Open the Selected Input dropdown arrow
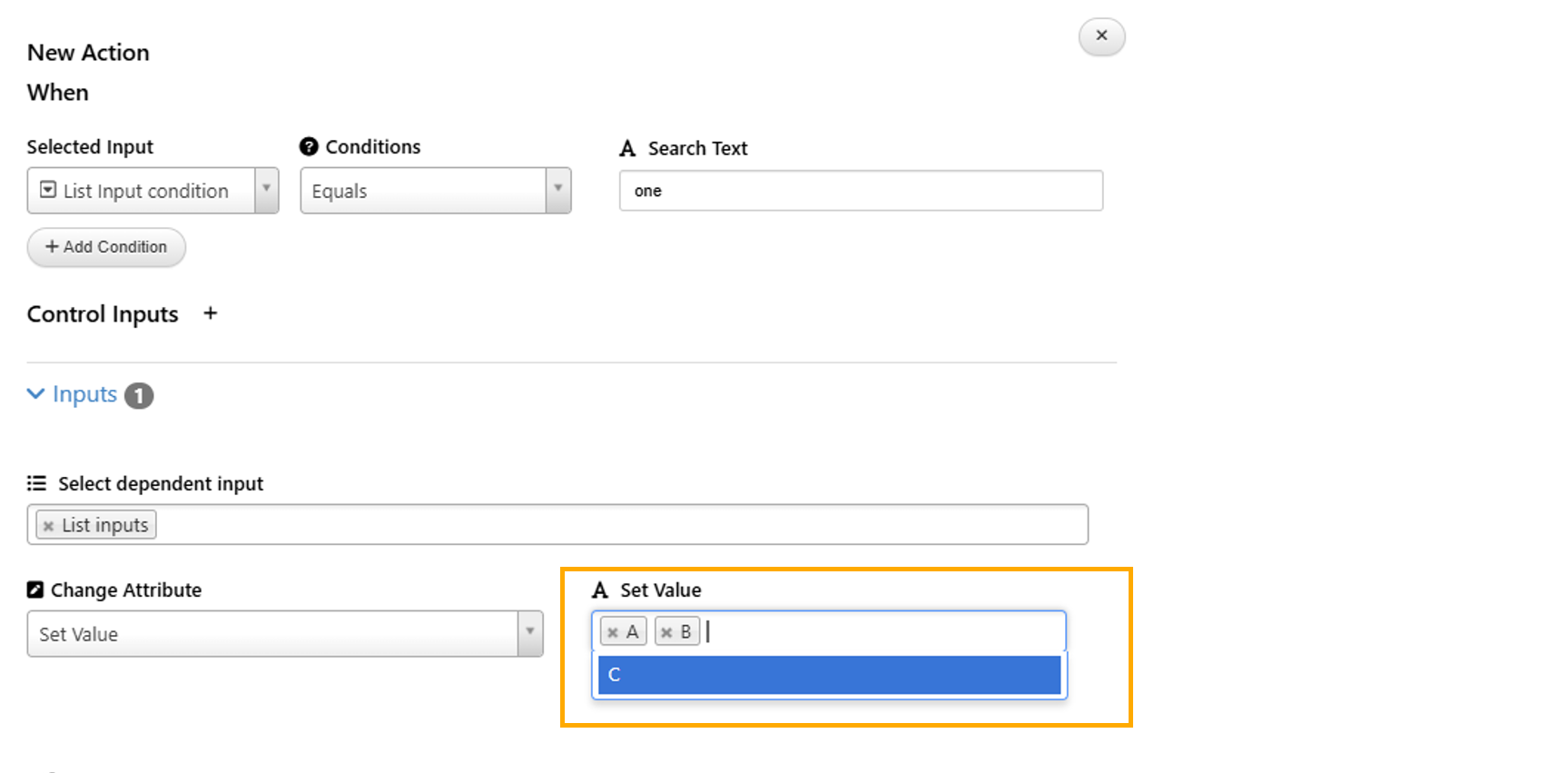Image resolution: width=1568 pixels, height=773 pixels. (266, 190)
